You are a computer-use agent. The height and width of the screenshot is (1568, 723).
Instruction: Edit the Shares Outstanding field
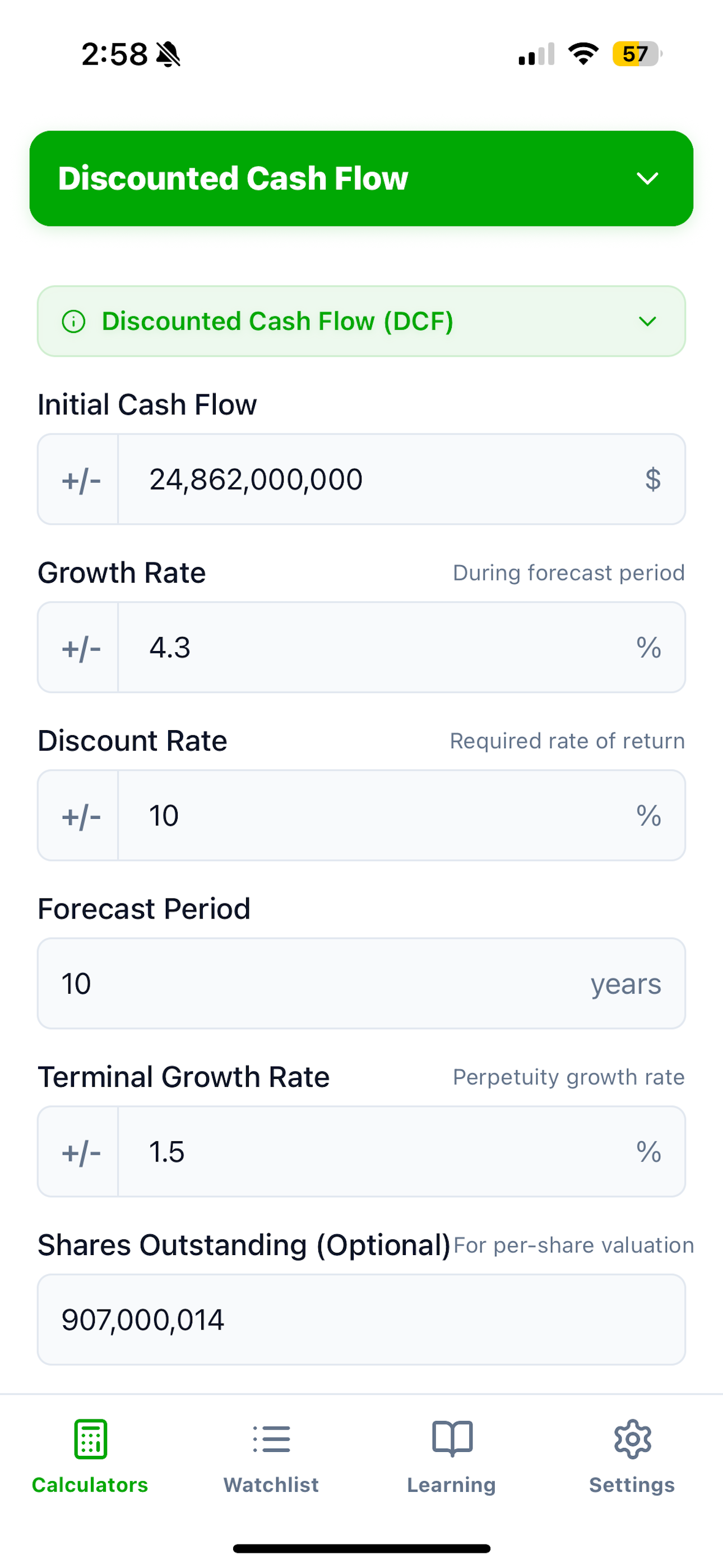click(361, 1320)
